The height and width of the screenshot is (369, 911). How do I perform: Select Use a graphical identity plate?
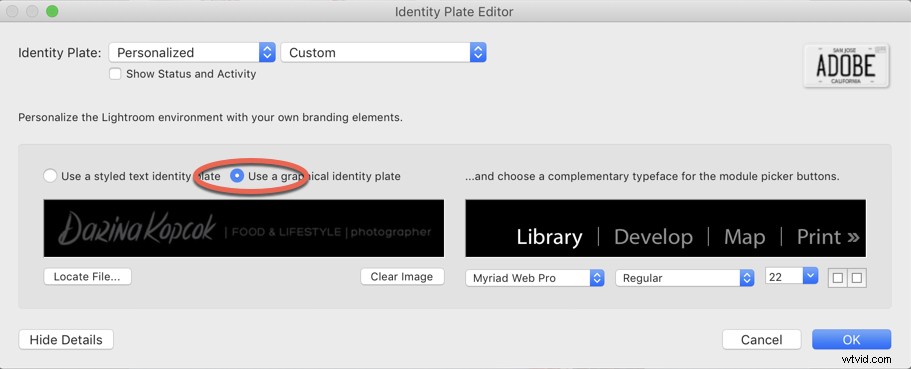point(236,175)
